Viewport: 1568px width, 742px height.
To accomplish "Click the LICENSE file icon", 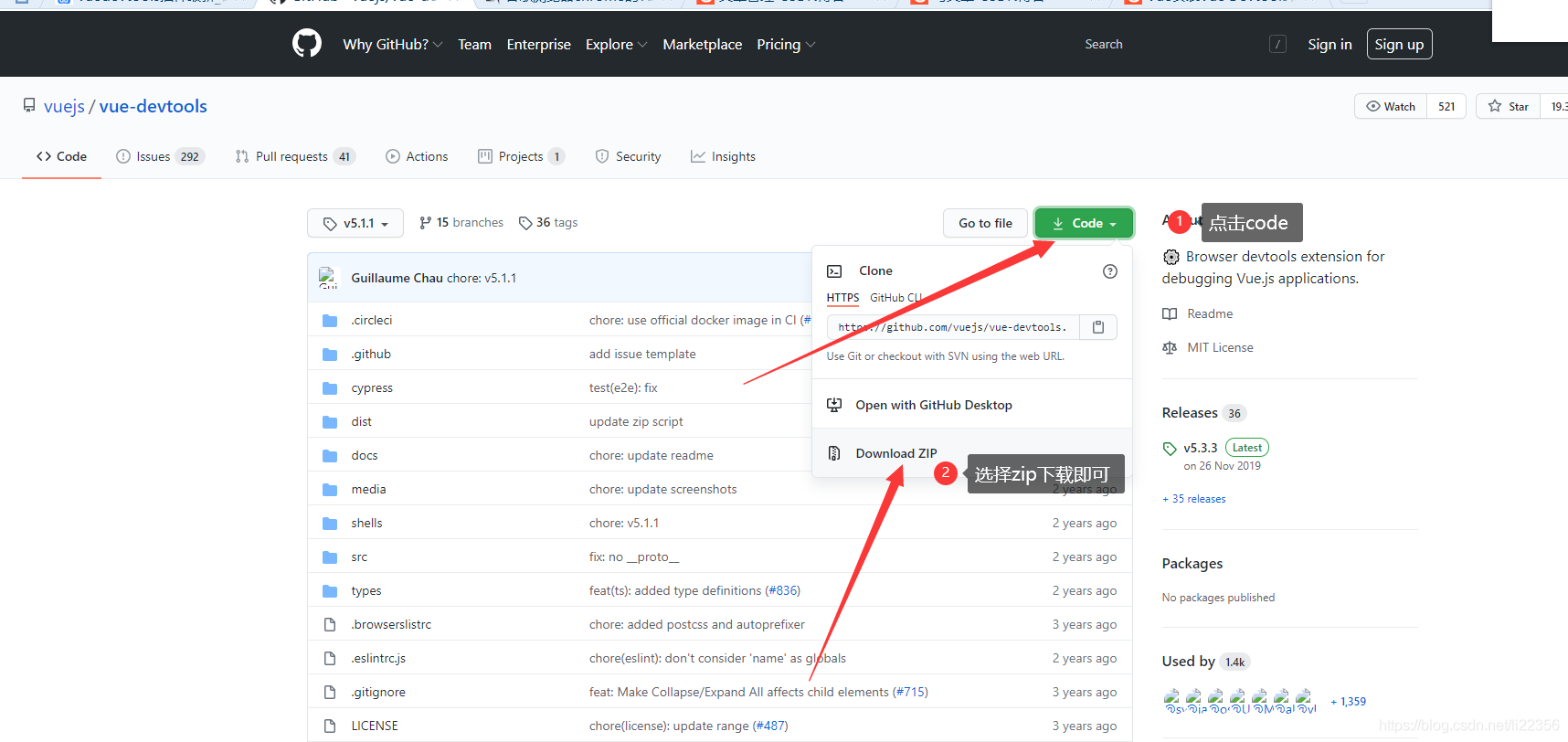I will 330,726.
